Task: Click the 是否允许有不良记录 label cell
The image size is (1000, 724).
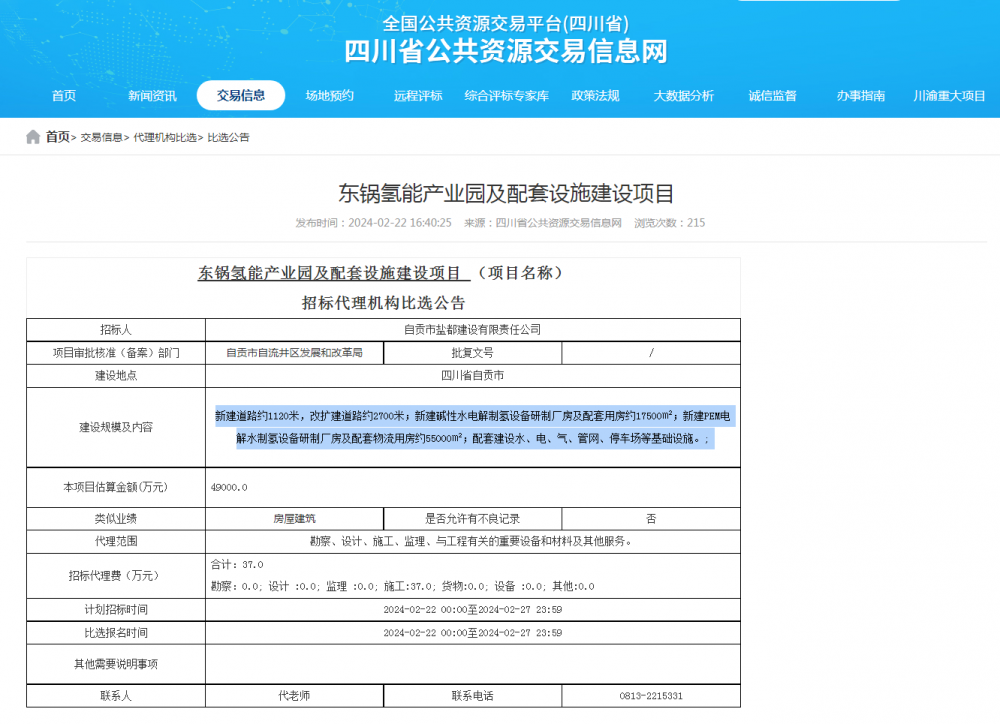Action: click(473, 519)
